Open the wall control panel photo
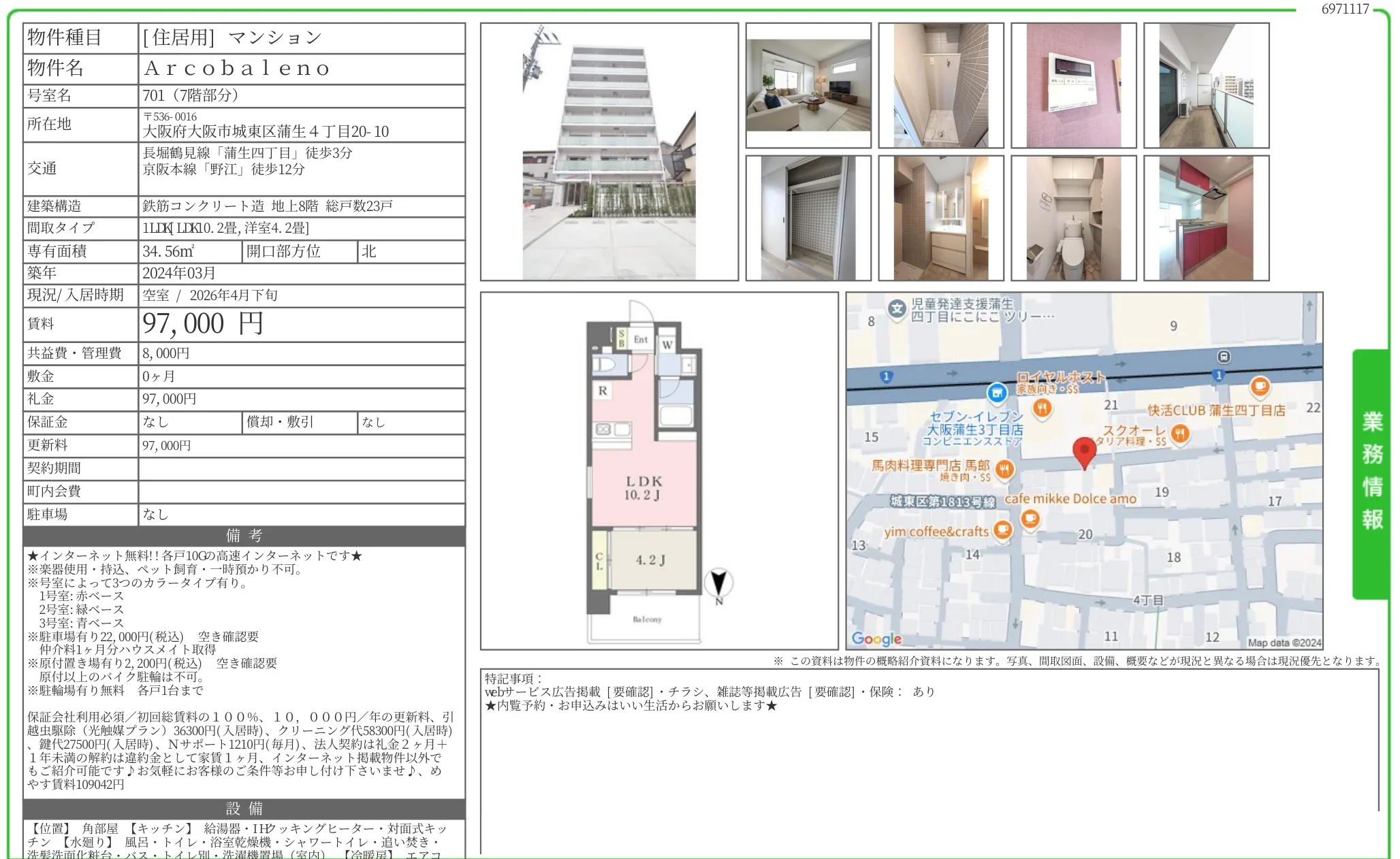1400x859 pixels. tap(1073, 86)
